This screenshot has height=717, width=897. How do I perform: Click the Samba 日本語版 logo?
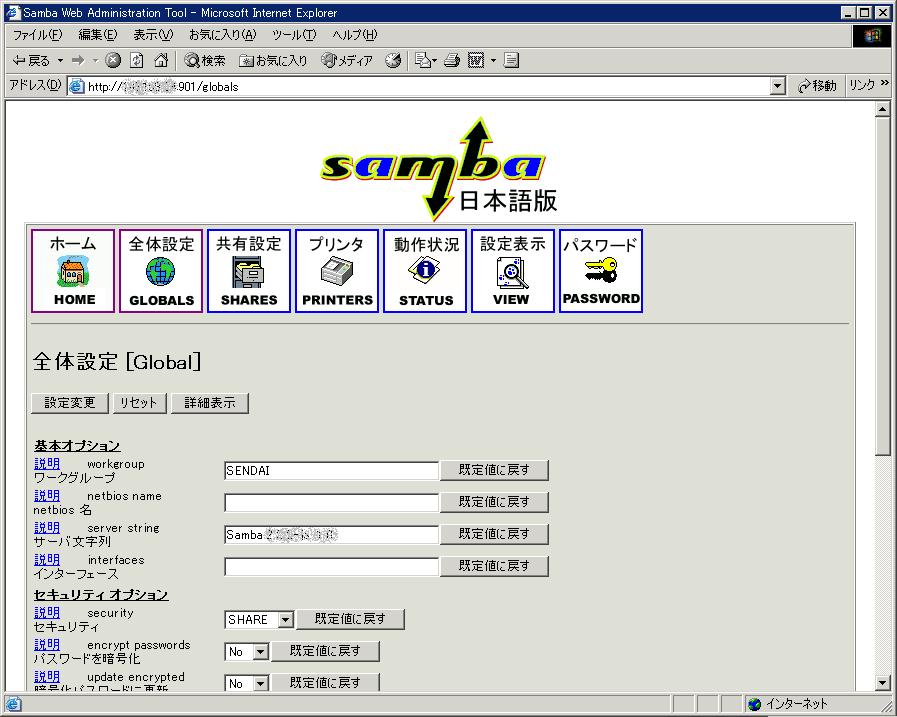coord(438,169)
